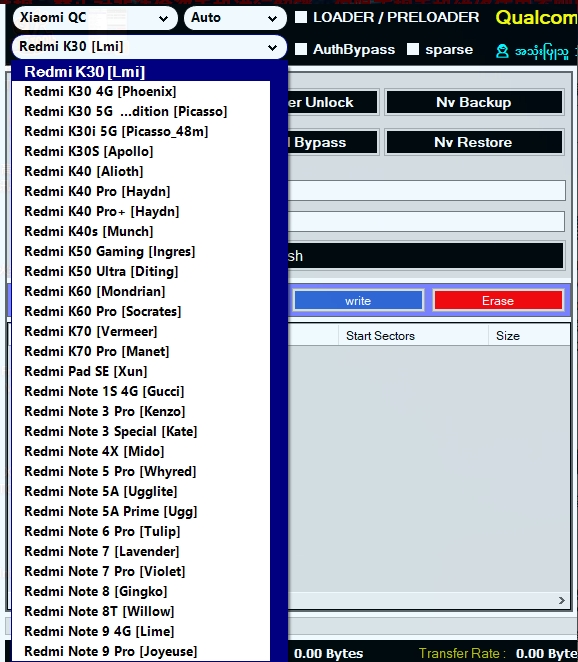Select Redmi K40 Pro+ [Haydn]

click(141, 212)
